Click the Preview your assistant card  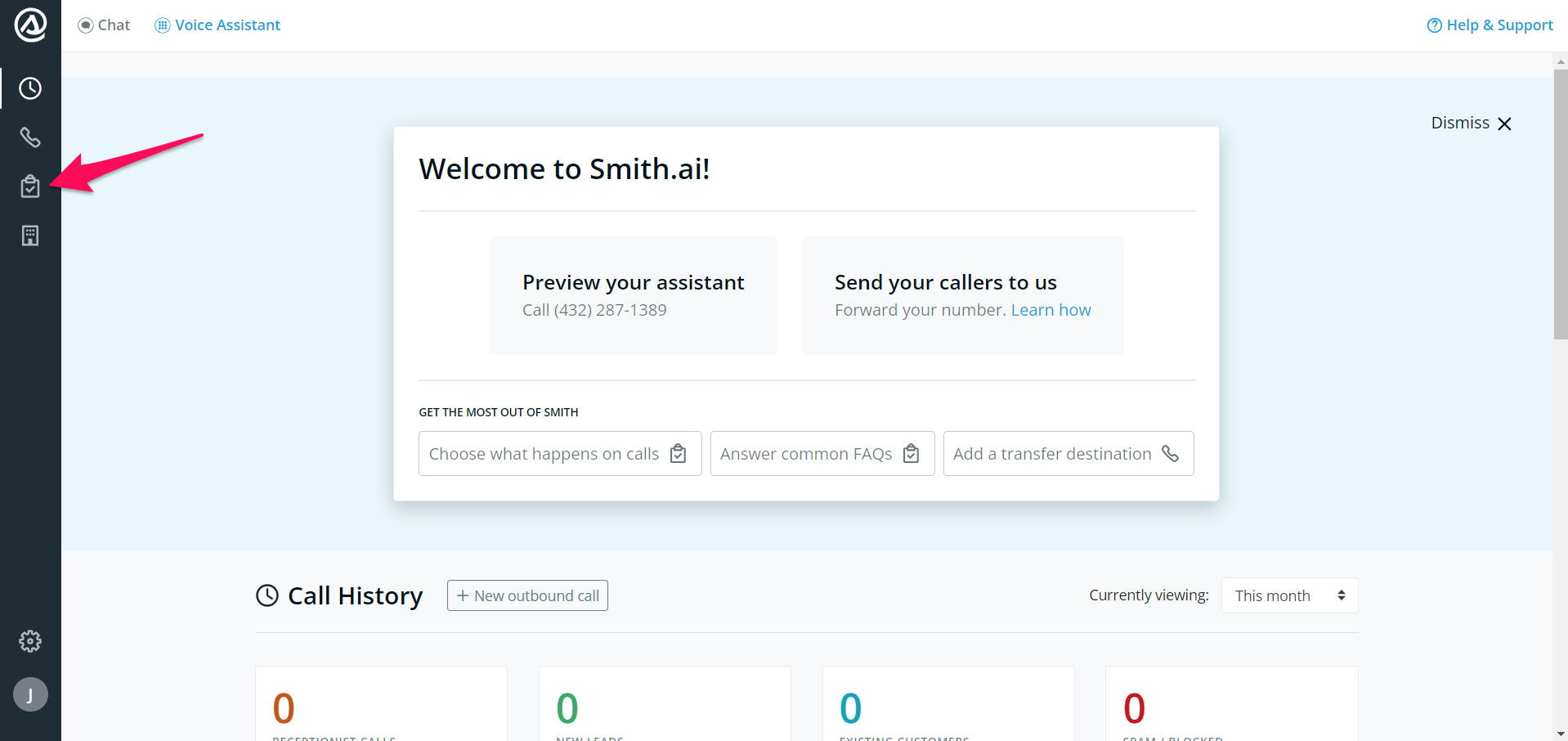pyautogui.click(x=633, y=295)
